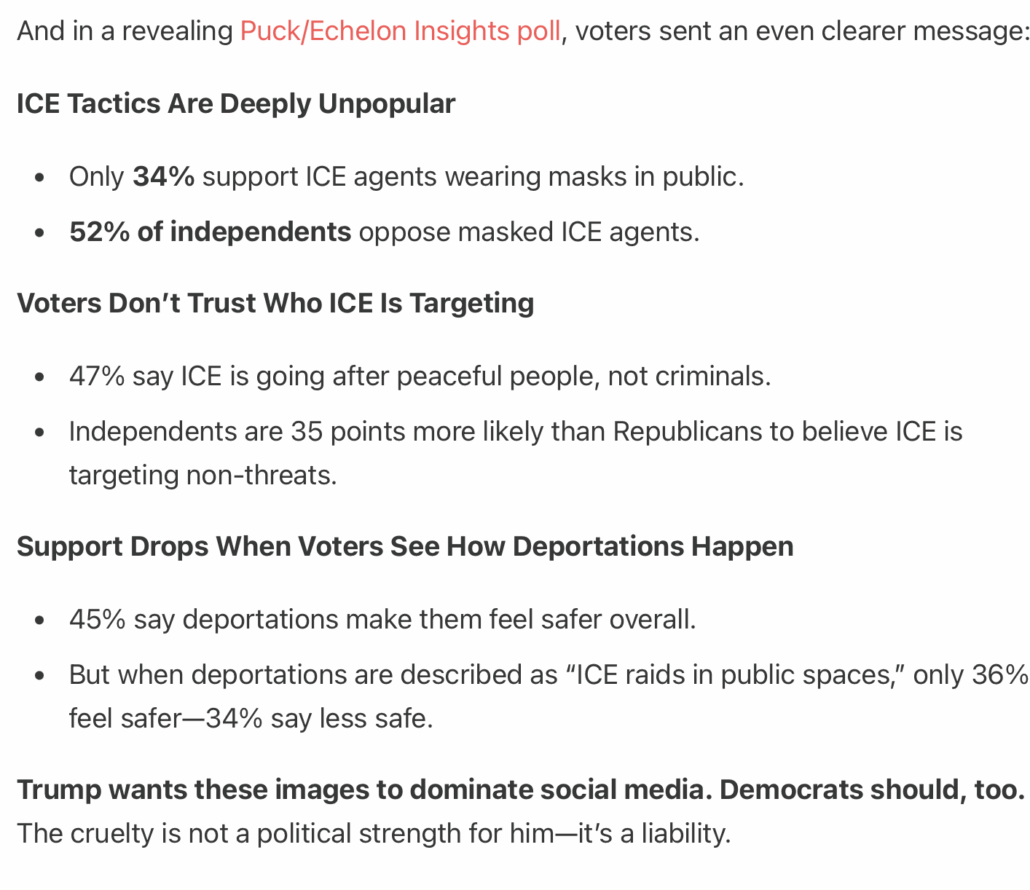The width and height of the screenshot is (1030, 890).
Task: Click the bold "52% of independents" text
Action: tap(210, 232)
